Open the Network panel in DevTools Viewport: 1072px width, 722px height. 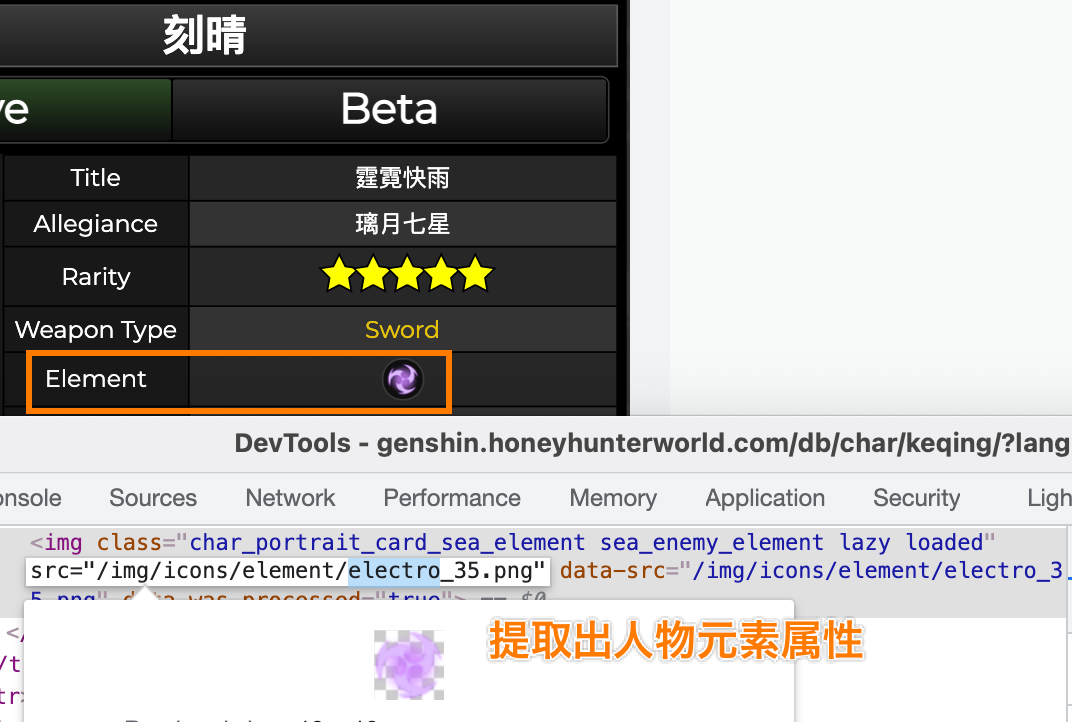tap(289, 497)
